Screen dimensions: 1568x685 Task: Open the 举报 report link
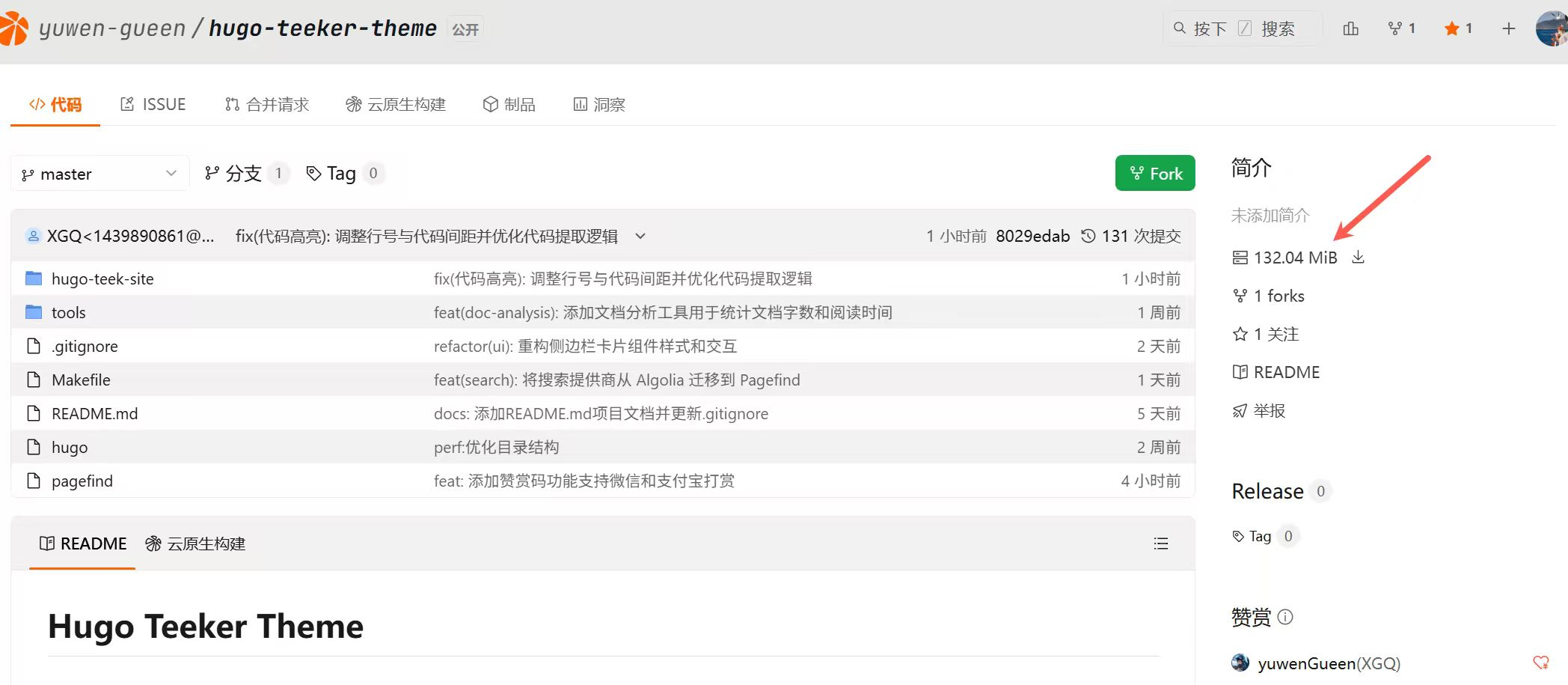[1269, 410]
